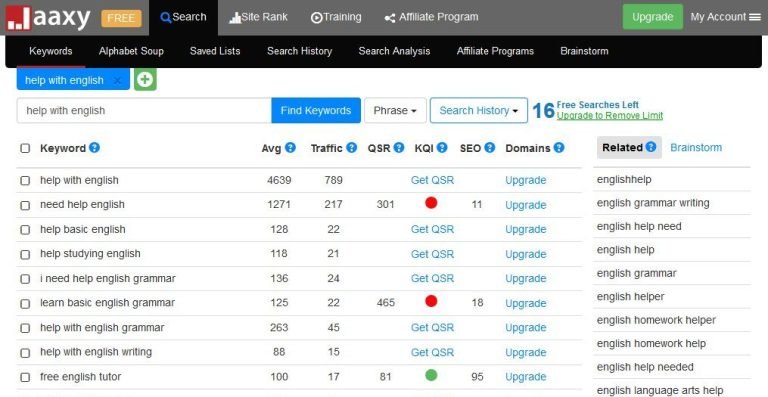Click the red KQI dot for 'need help english'
The image size is (768, 397).
click(x=431, y=203)
